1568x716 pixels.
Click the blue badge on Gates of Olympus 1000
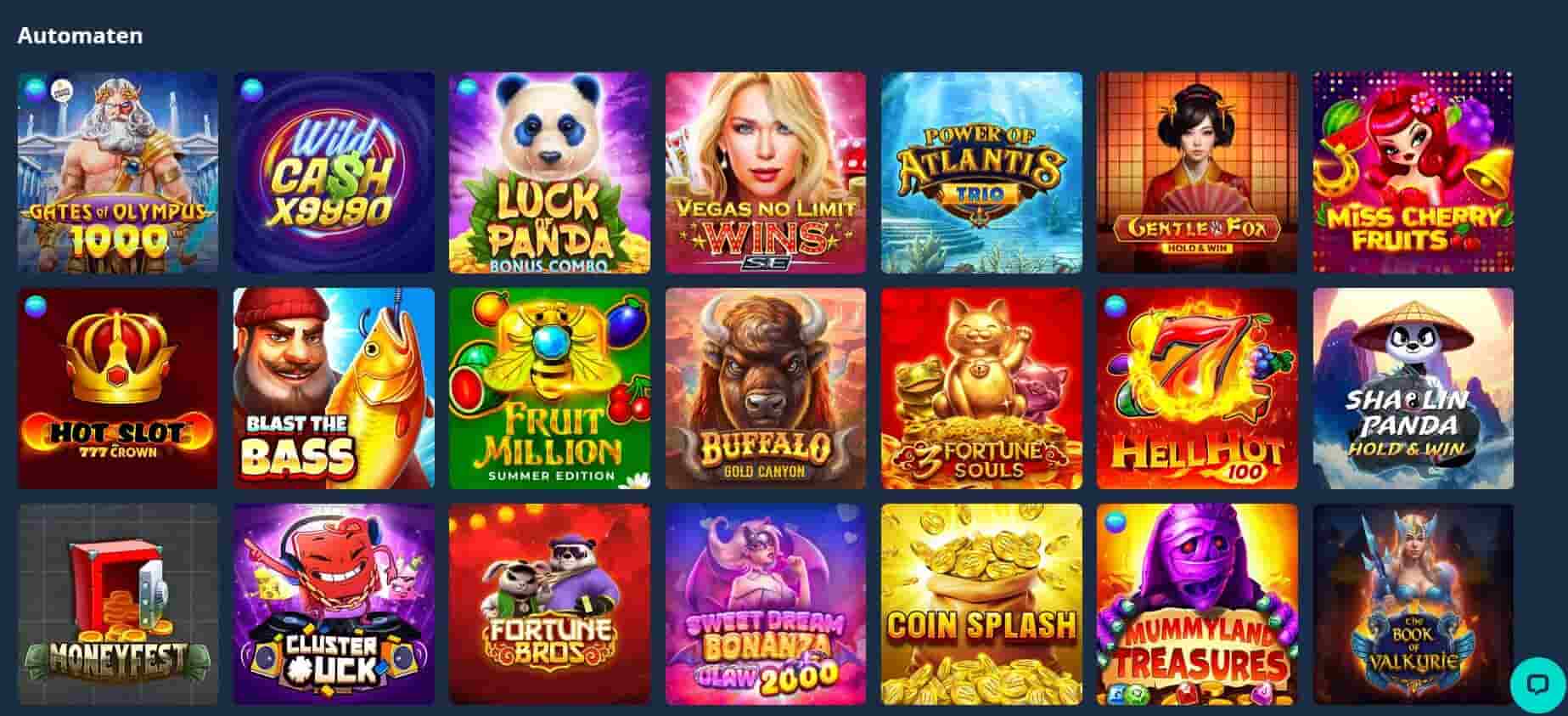(x=37, y=90)
